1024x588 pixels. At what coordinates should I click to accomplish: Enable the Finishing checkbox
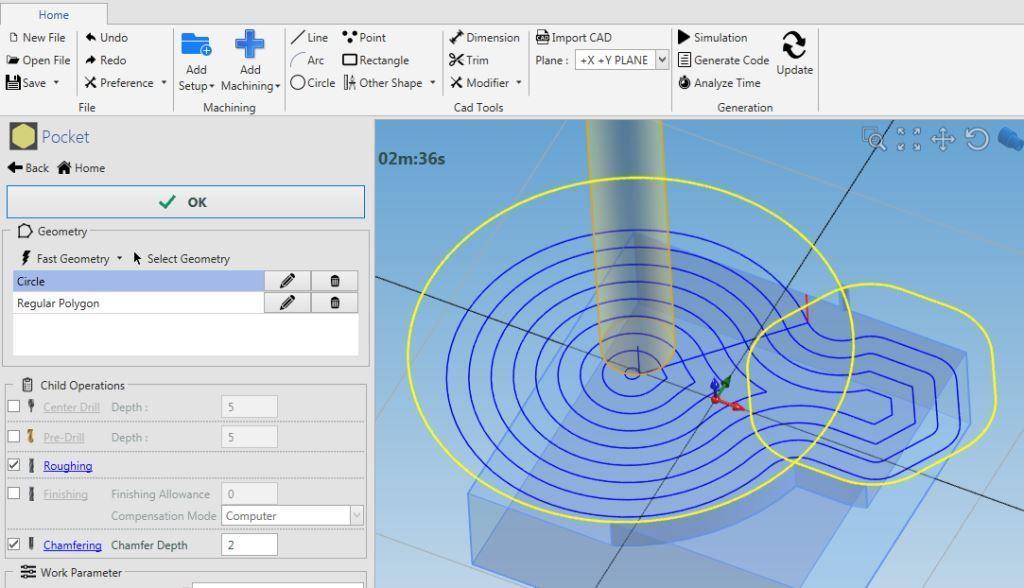point(14,493)
